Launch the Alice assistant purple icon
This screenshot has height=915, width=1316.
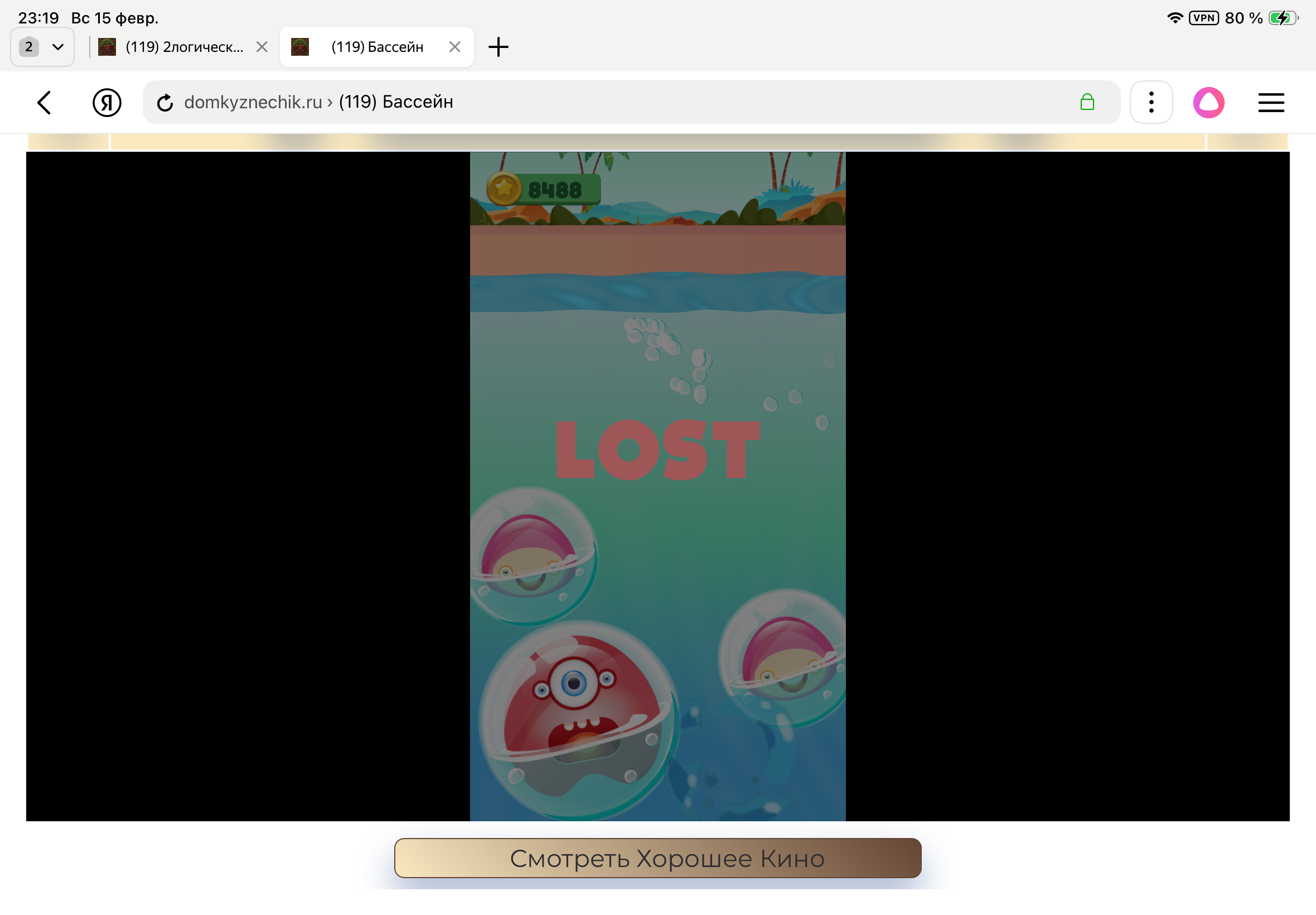[x=1208, y=103]
